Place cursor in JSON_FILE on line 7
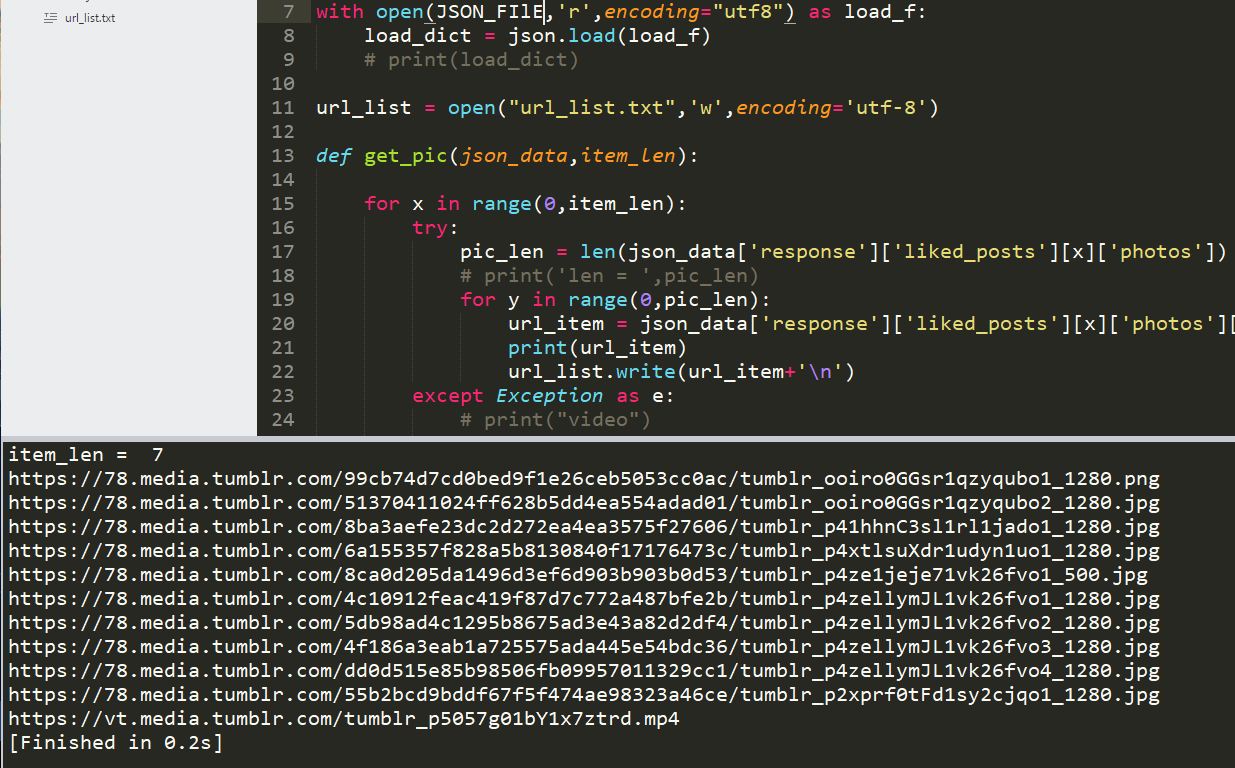This screenshot has height=768, width=1235. (x=490, y=12)
